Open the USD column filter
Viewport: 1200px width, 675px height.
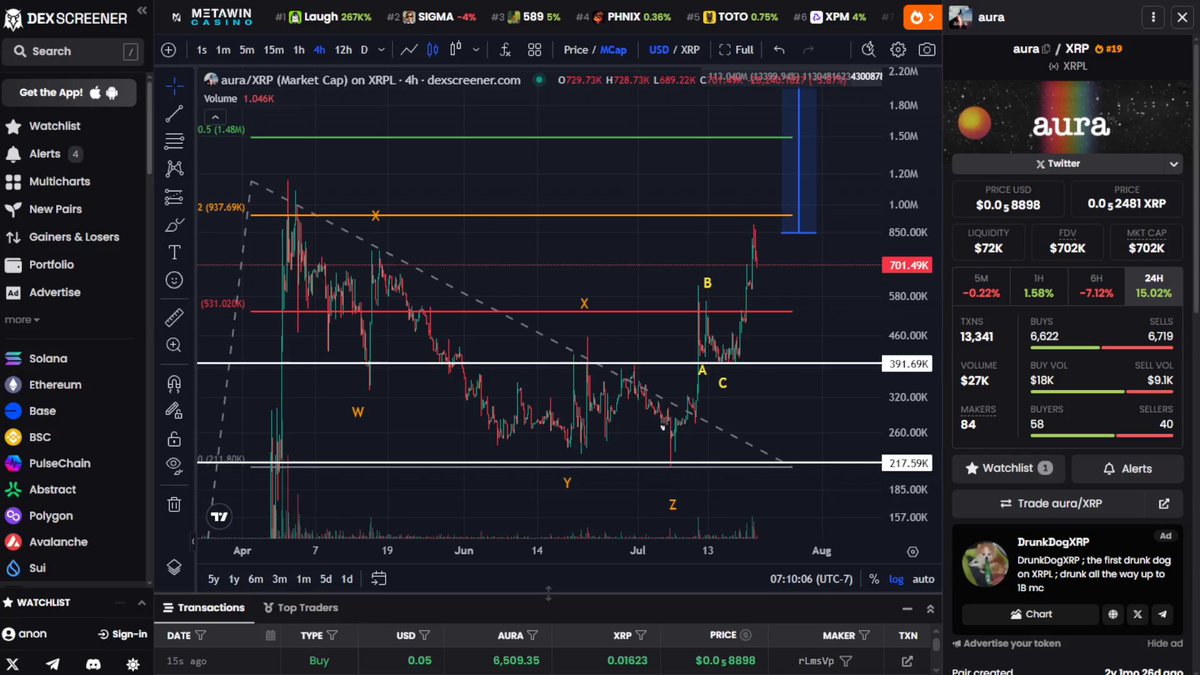point(425,635)
